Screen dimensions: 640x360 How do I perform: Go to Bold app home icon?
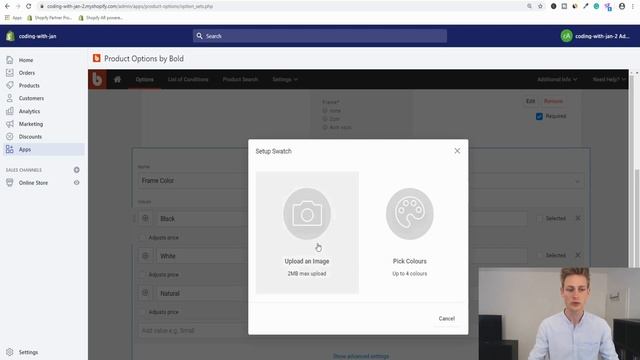click(x=118, y=79)
